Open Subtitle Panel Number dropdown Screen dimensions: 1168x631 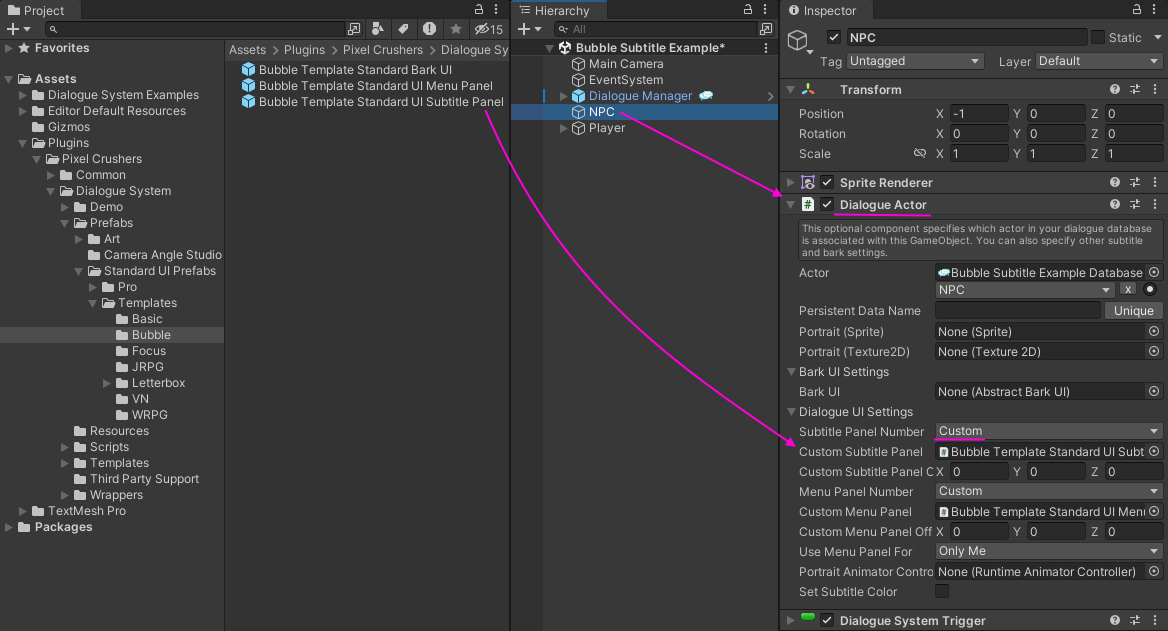pos(1049,431)
